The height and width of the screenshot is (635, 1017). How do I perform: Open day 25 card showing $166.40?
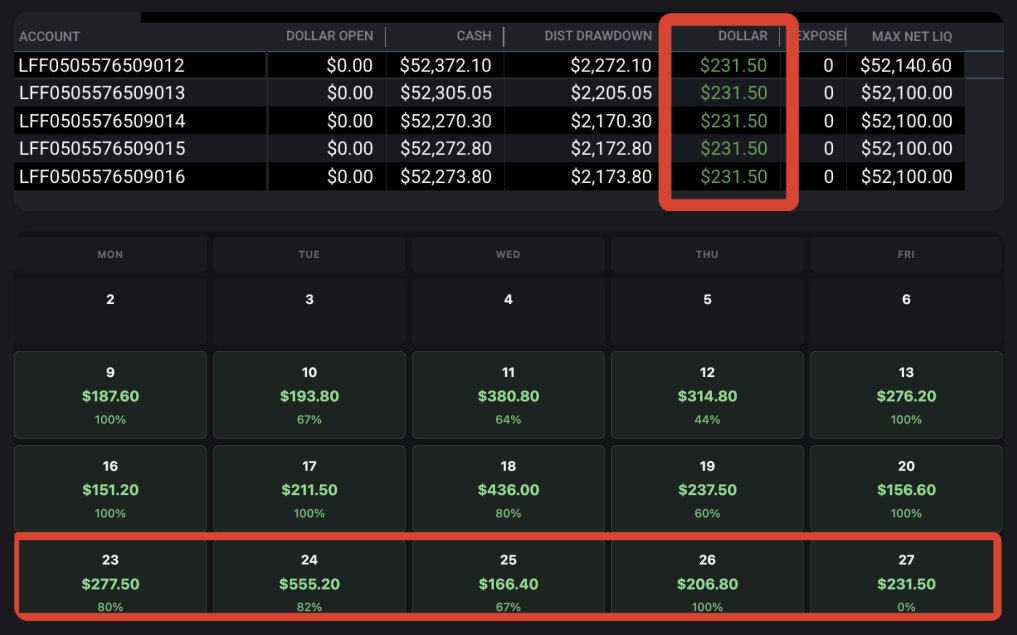(x=508, y=577)
